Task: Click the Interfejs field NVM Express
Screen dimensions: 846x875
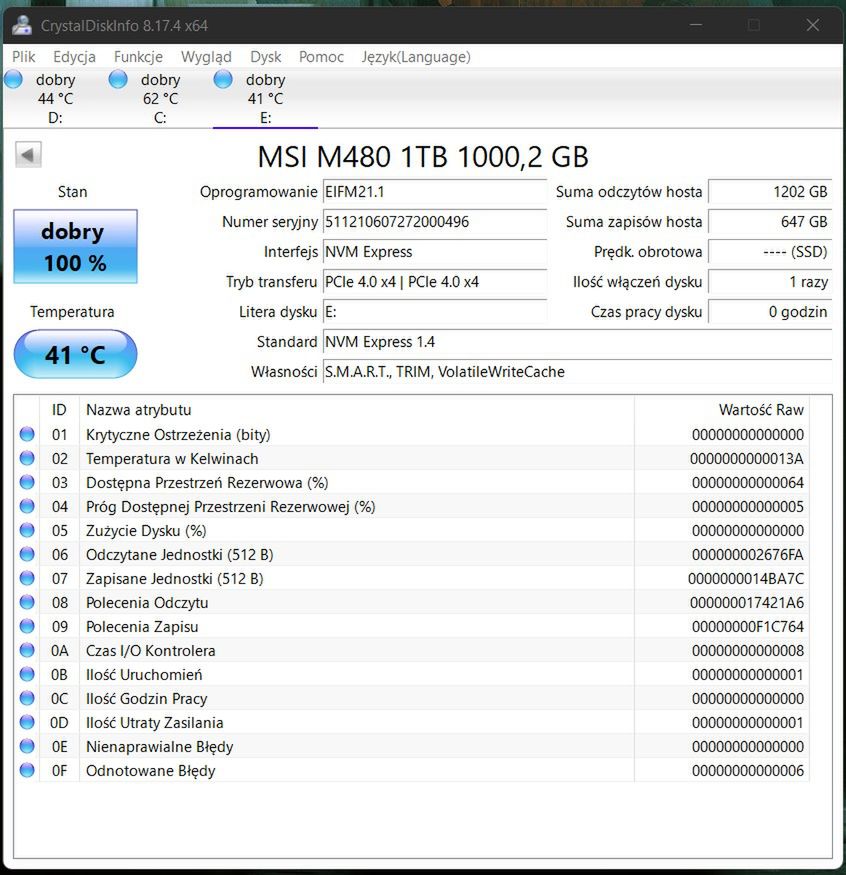Action: pos(434,252)
